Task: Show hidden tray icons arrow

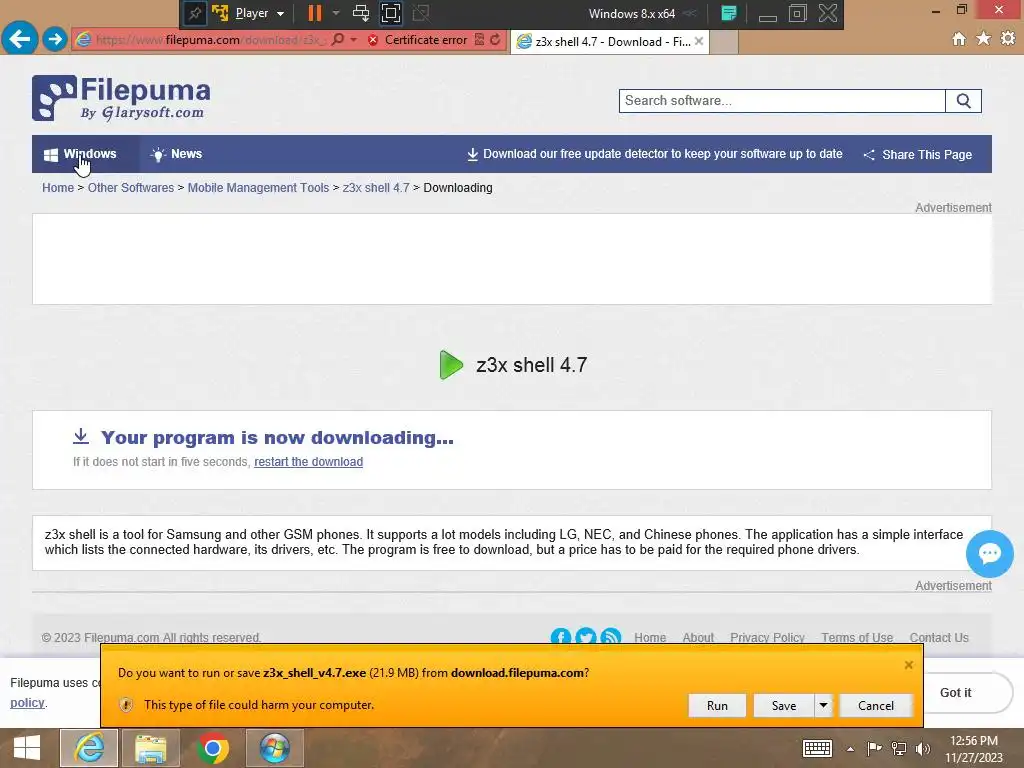Action: (x=850, y=749)
